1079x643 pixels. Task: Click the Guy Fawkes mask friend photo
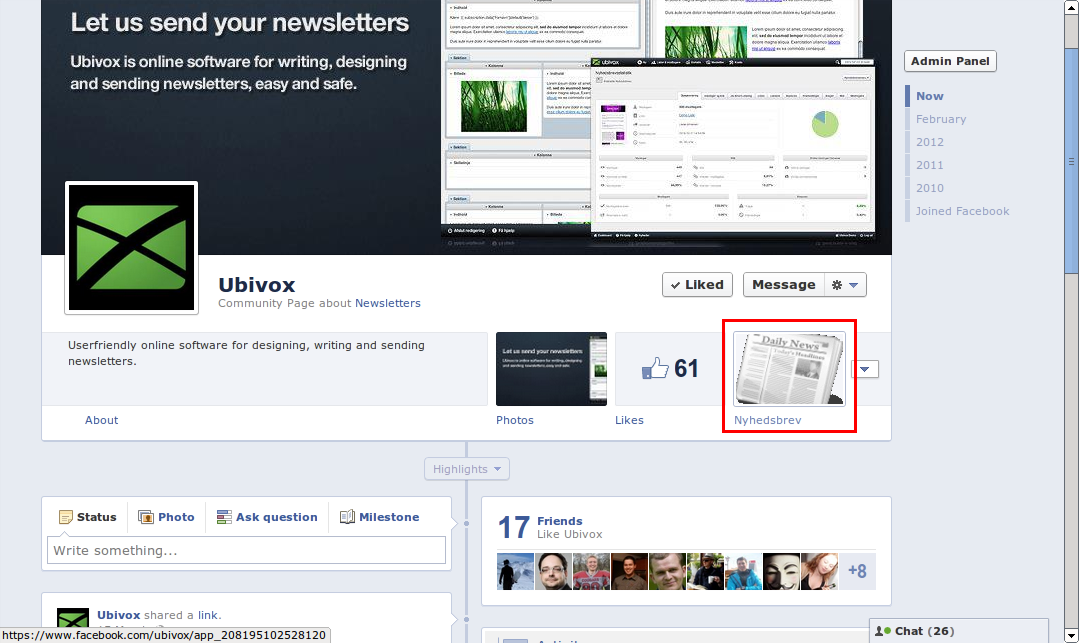[x=781, y=571]
